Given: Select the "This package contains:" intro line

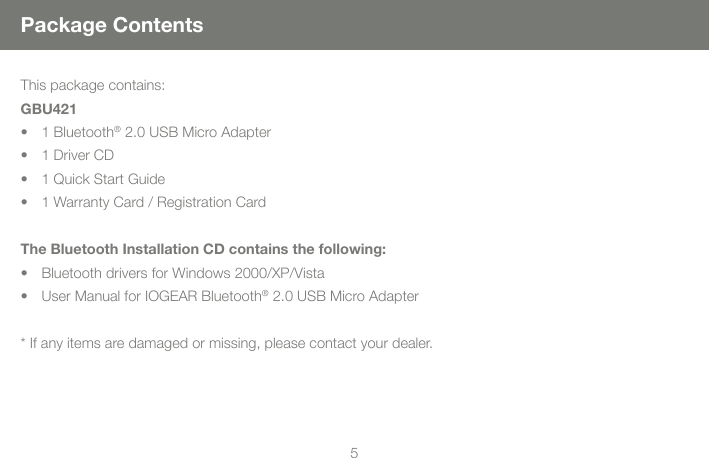Looking at the screenshot, I should 94,85.
